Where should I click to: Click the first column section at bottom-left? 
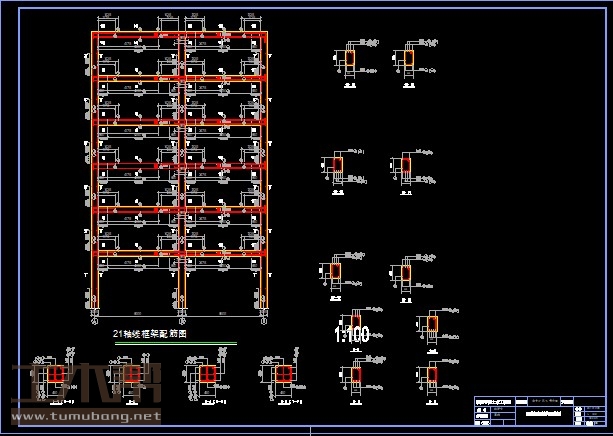click(57, 373)
